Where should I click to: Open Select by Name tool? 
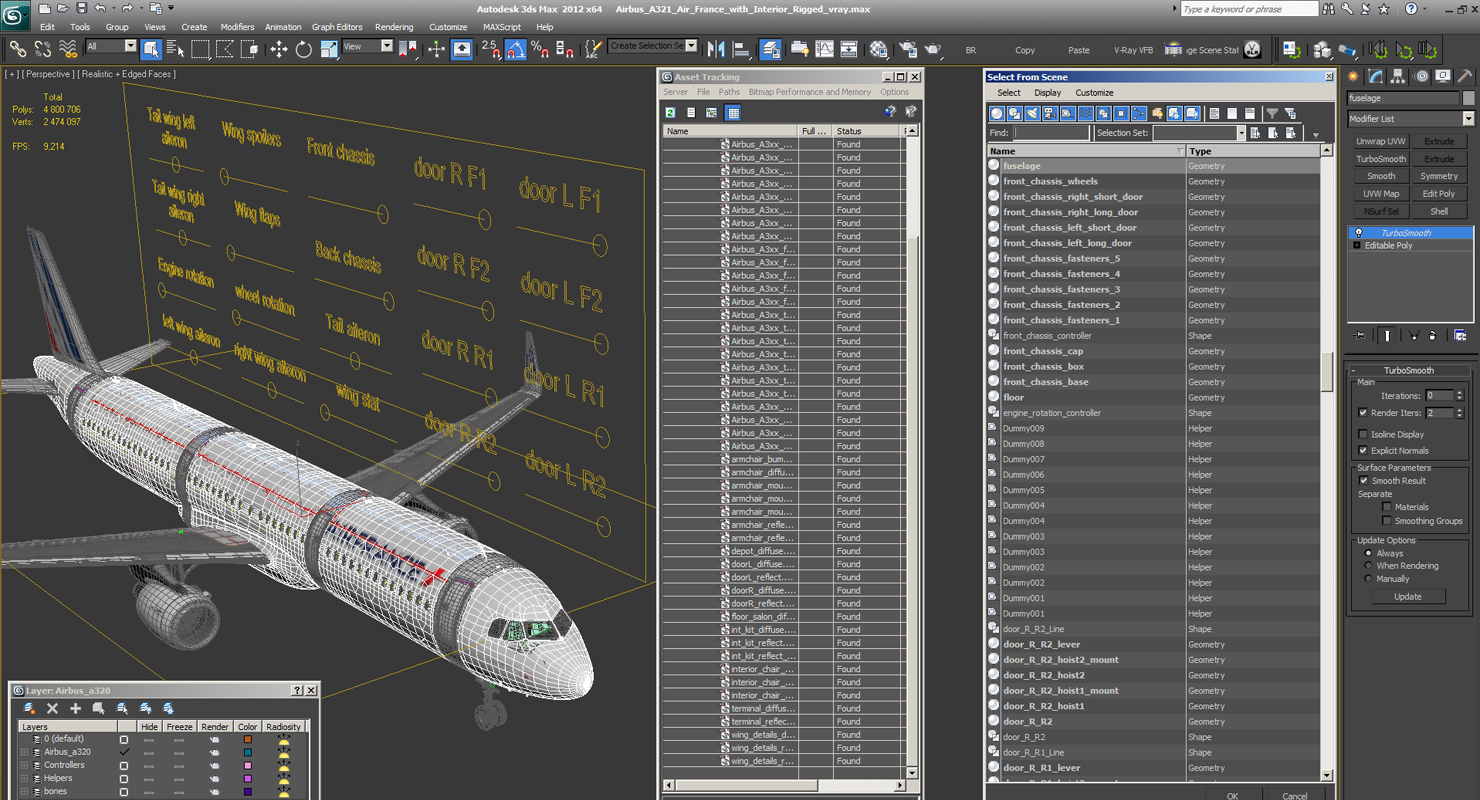click(x=175, y=48)
